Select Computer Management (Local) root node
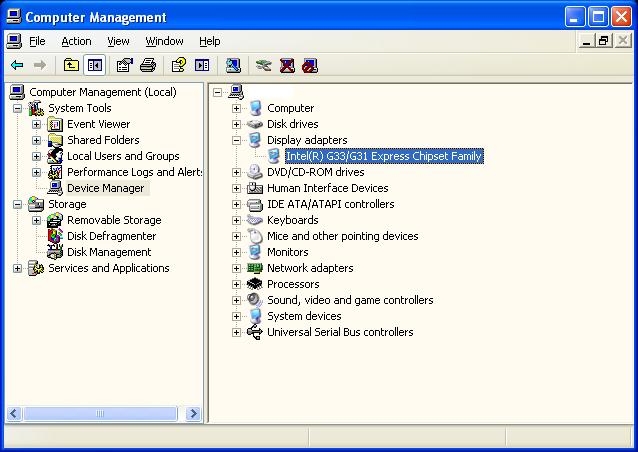 103,92
